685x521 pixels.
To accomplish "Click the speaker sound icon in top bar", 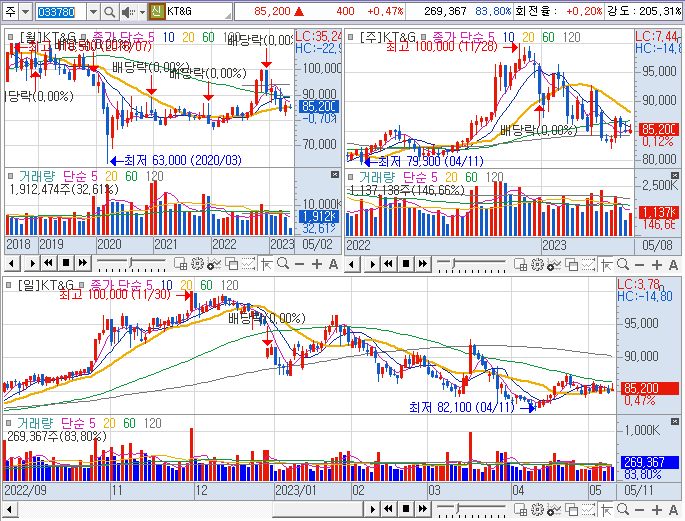I will coord(128,12).
